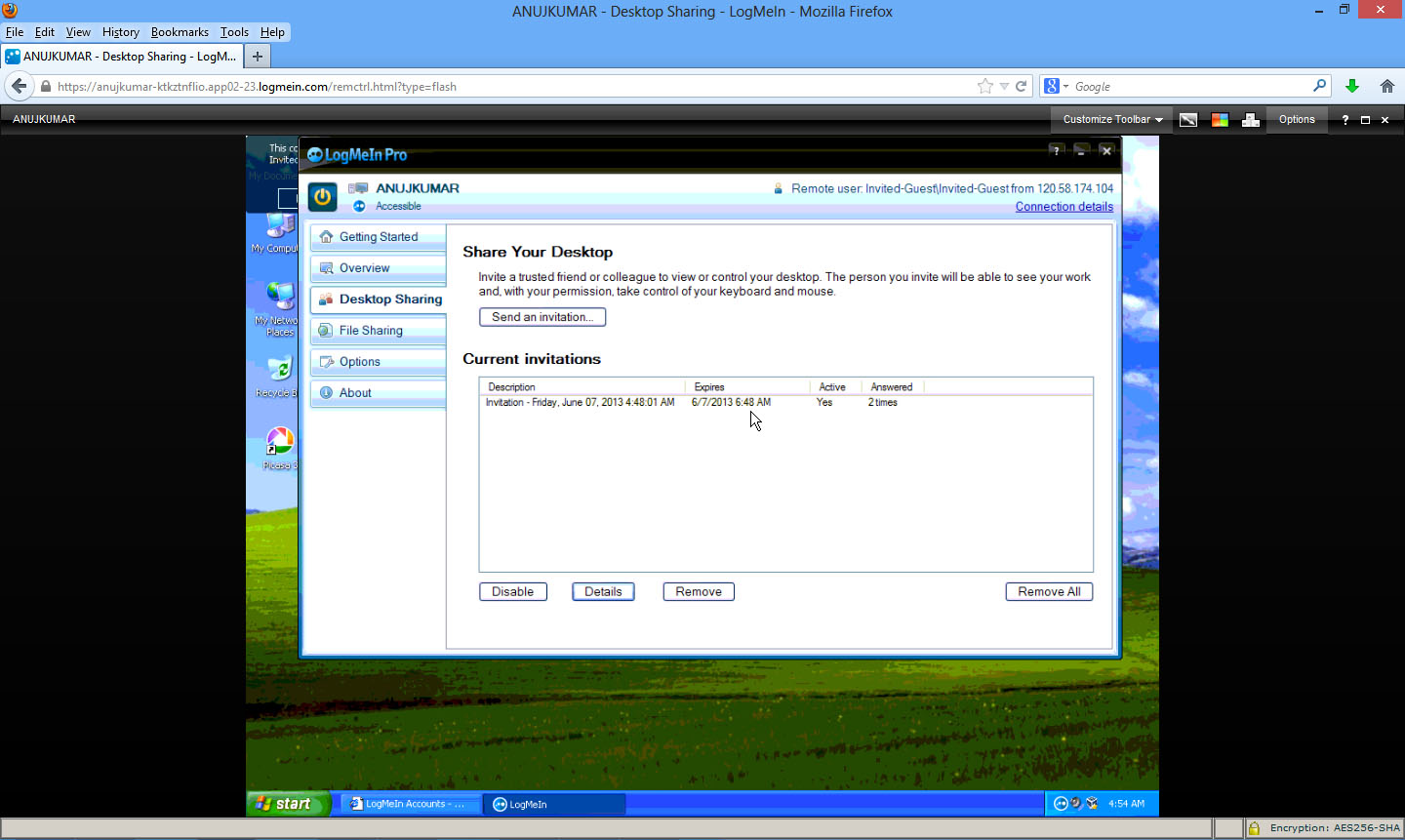
Task: Open the Google search engine dropdown arrow
Action: click(1065, 86)
